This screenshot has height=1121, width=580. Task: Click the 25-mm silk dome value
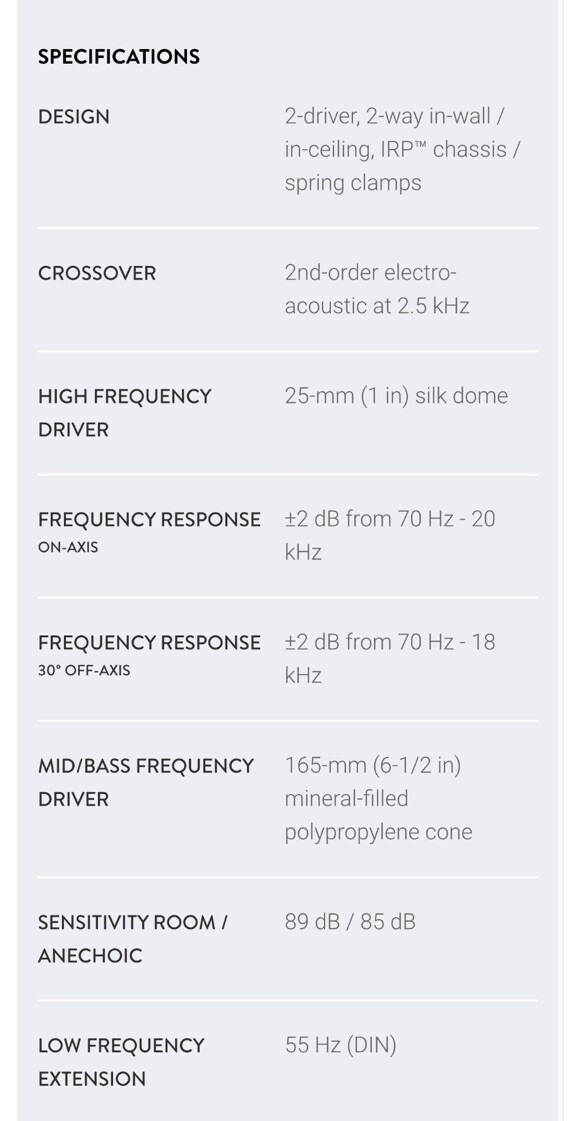396,396
